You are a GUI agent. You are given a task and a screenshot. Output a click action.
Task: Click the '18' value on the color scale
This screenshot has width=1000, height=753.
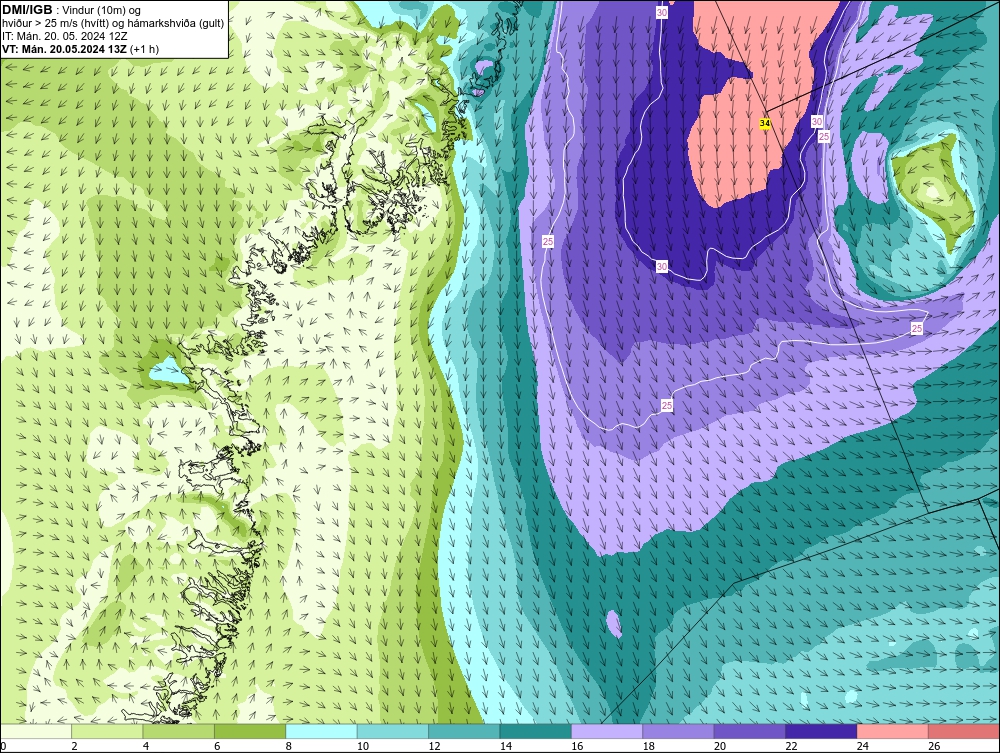coord(649,746)
